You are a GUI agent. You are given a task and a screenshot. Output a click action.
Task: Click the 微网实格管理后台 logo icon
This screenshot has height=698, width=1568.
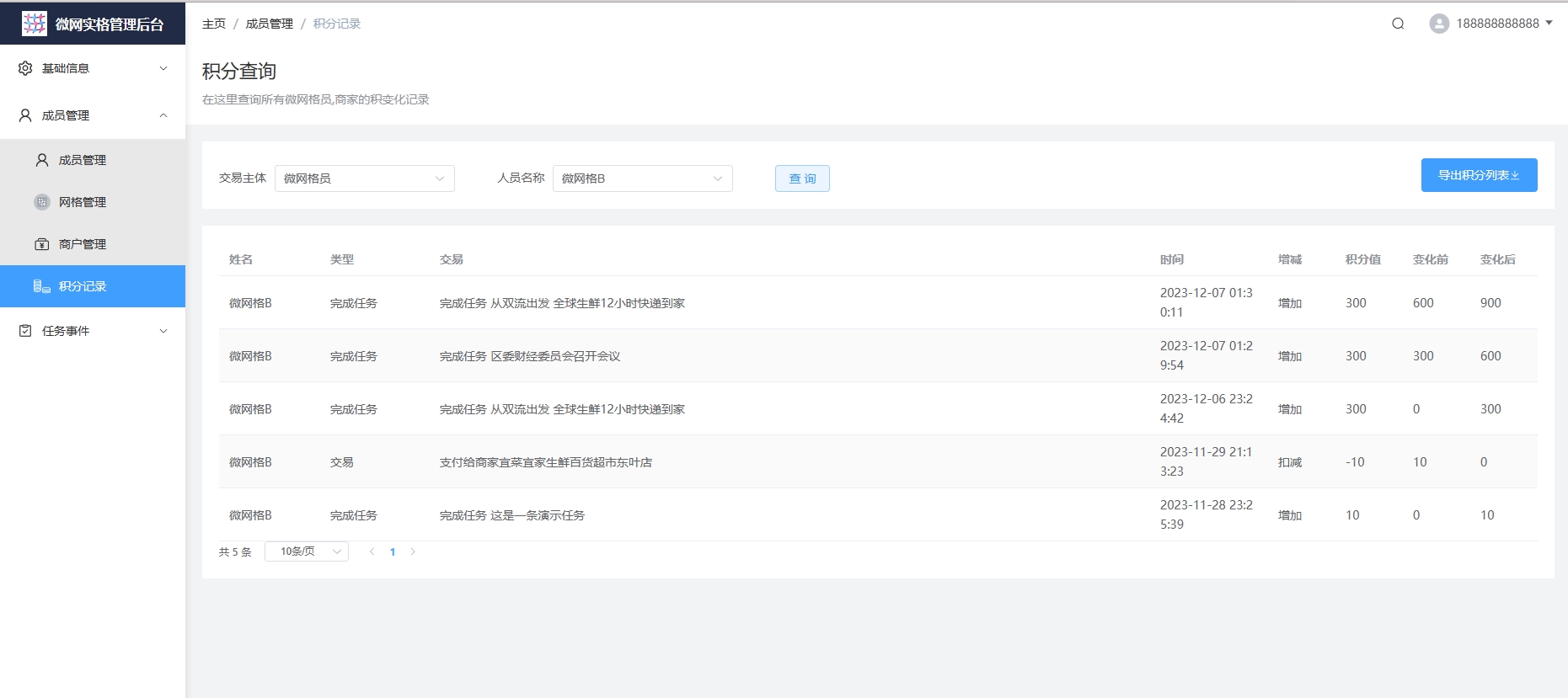coord(35,24)
